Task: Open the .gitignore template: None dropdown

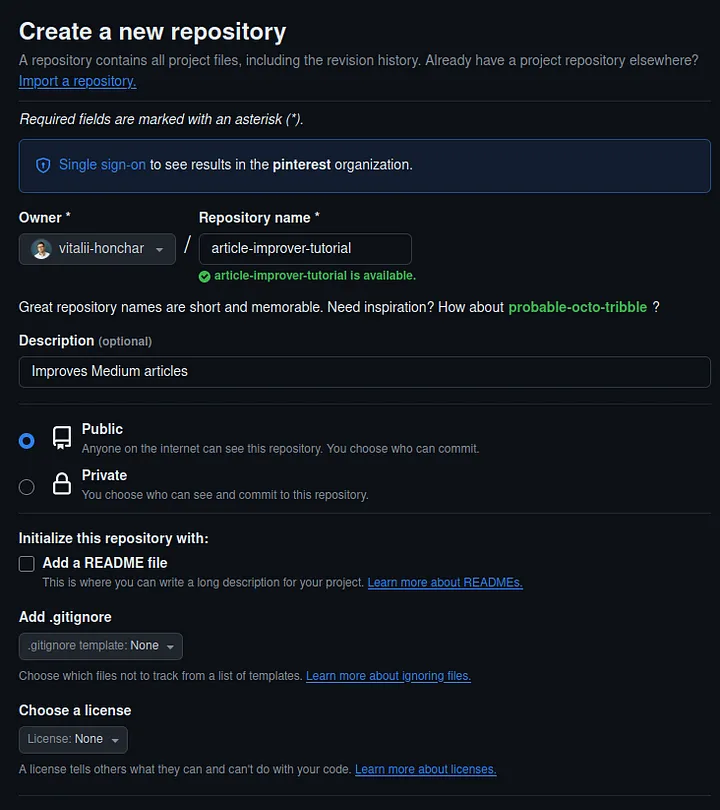Action: pyautogui.click(x=100, y=646)
